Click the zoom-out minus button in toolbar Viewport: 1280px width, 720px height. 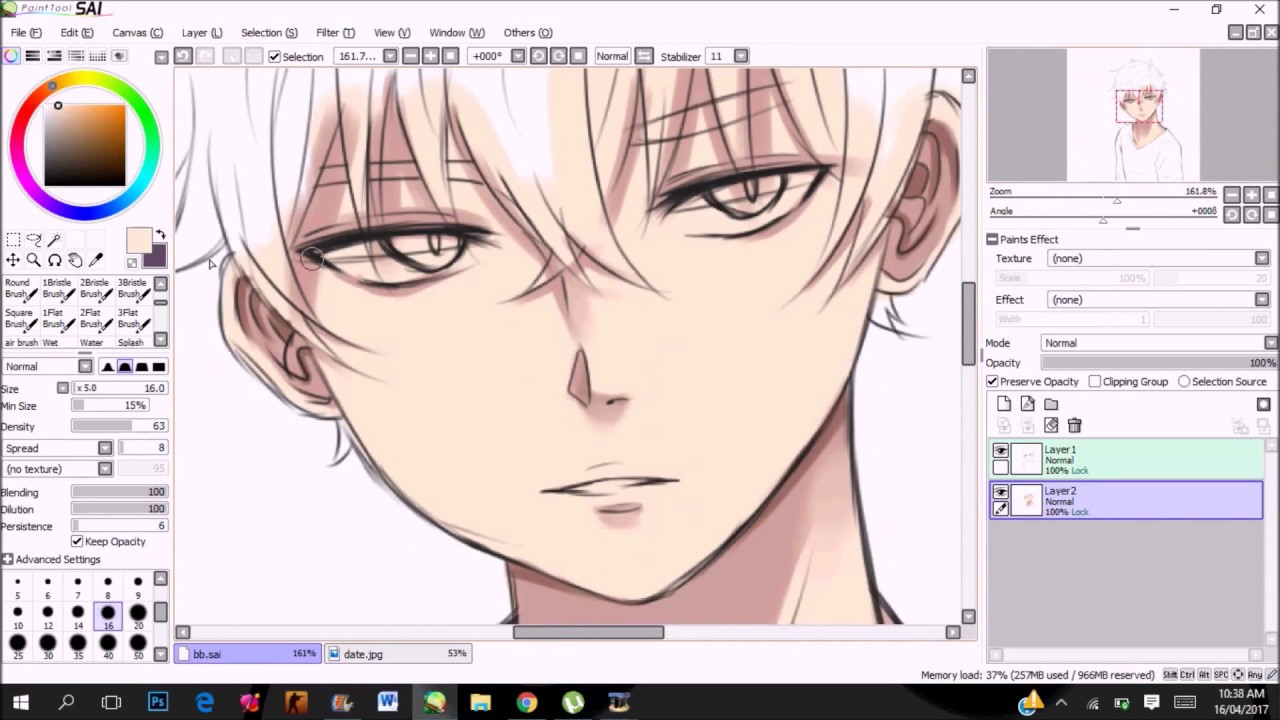(x=411, y=56)
